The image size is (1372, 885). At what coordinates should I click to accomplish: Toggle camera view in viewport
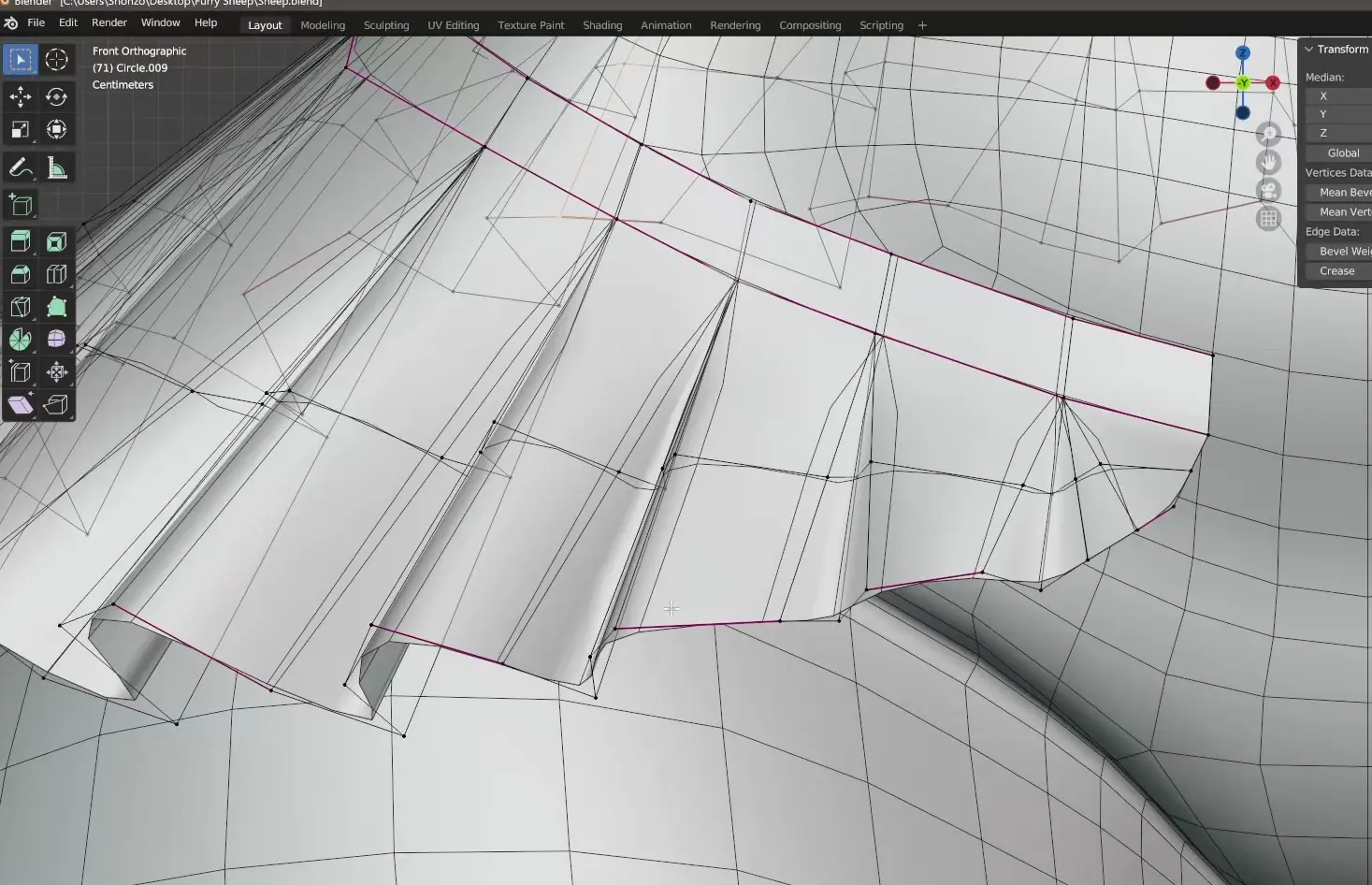click(1268, 191)
